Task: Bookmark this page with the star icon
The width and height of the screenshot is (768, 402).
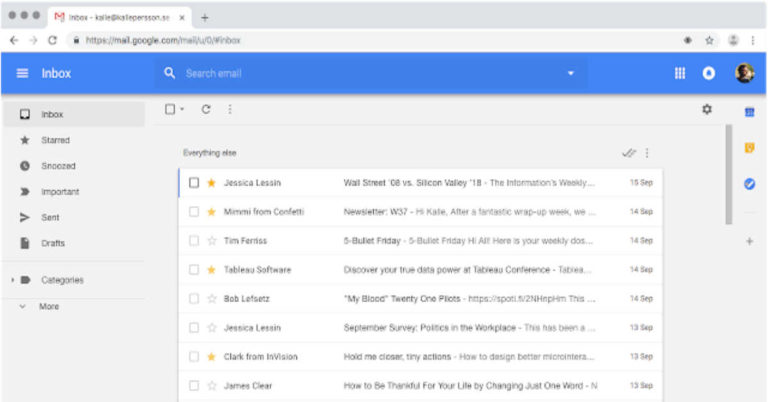Action: click(x=709, y=41)
